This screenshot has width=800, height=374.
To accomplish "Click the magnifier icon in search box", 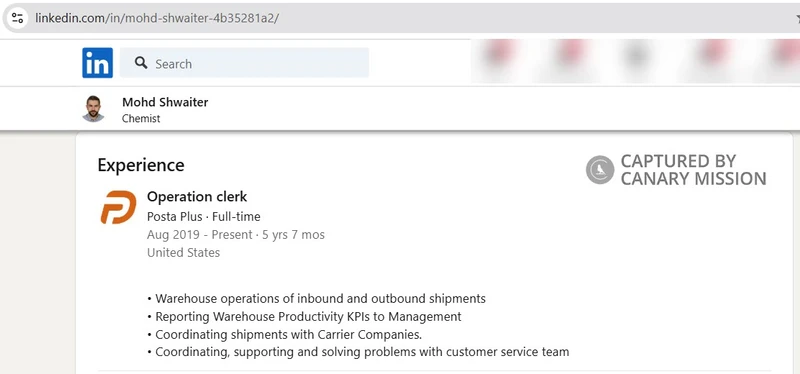I will coord(141,63).
